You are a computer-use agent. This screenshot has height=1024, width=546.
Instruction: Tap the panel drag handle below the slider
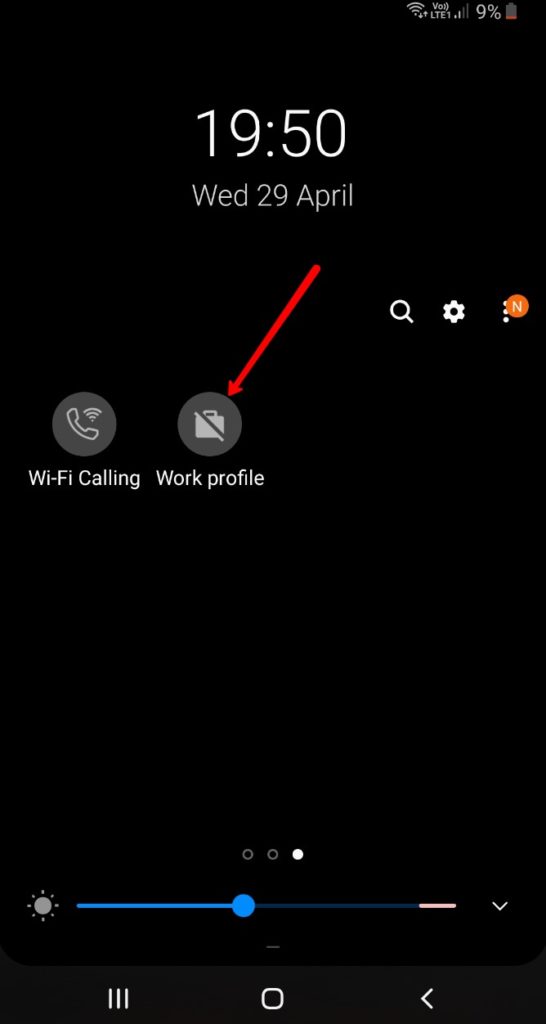coord(273,946)
